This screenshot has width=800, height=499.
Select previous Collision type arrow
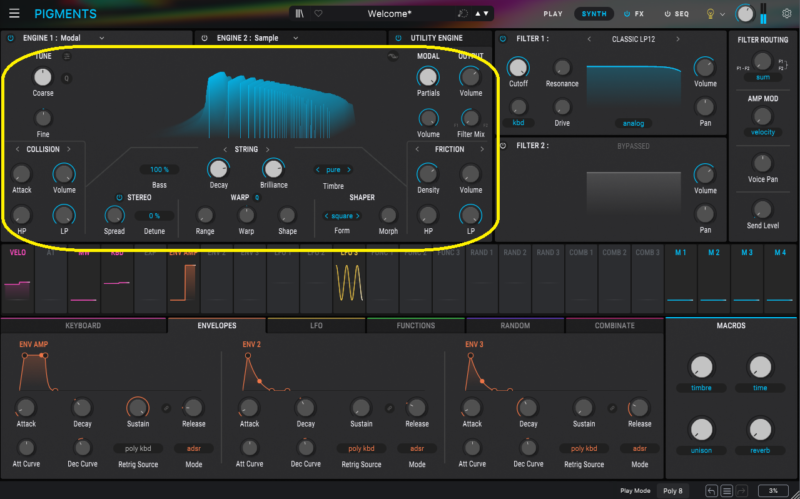pyautogui.click(x=17, y=149)
